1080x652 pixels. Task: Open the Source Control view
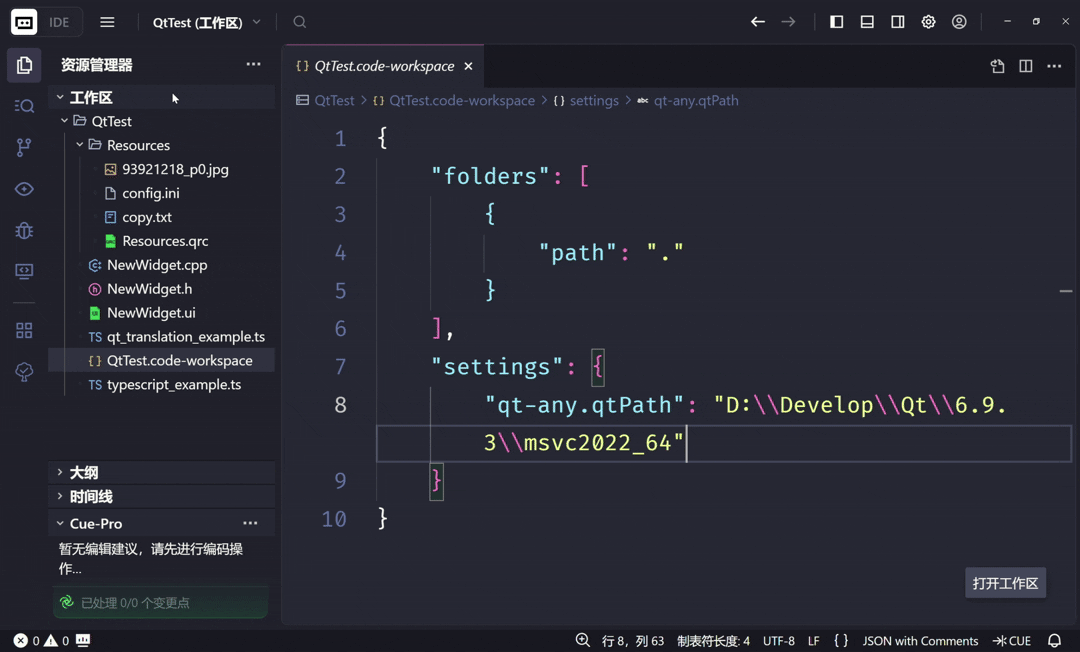click(x=24, y=147)
